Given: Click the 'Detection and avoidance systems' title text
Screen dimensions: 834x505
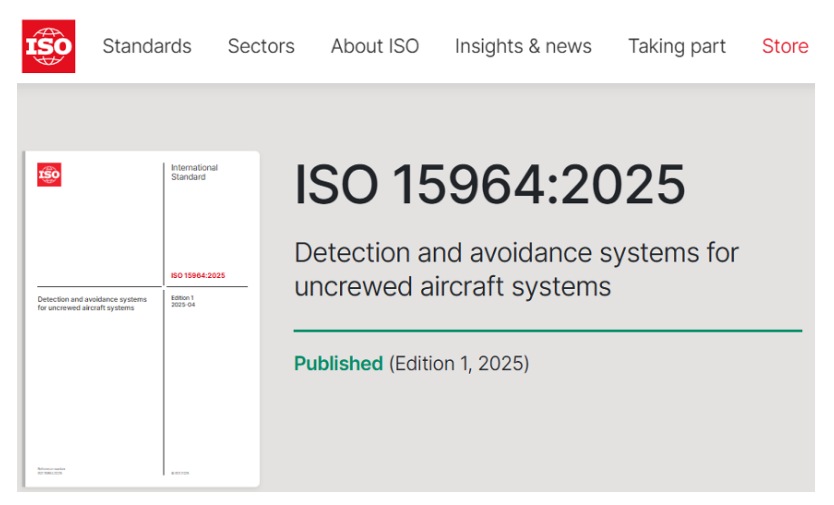Looking at the screenshot, I should point(516,269).
